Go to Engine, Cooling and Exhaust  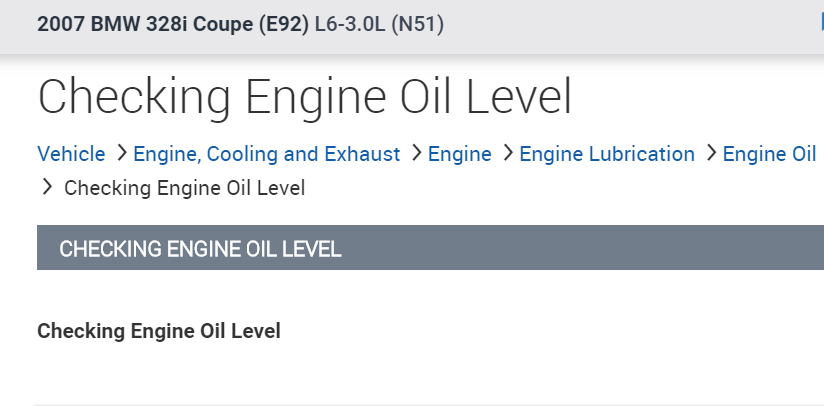pos(266,154)
